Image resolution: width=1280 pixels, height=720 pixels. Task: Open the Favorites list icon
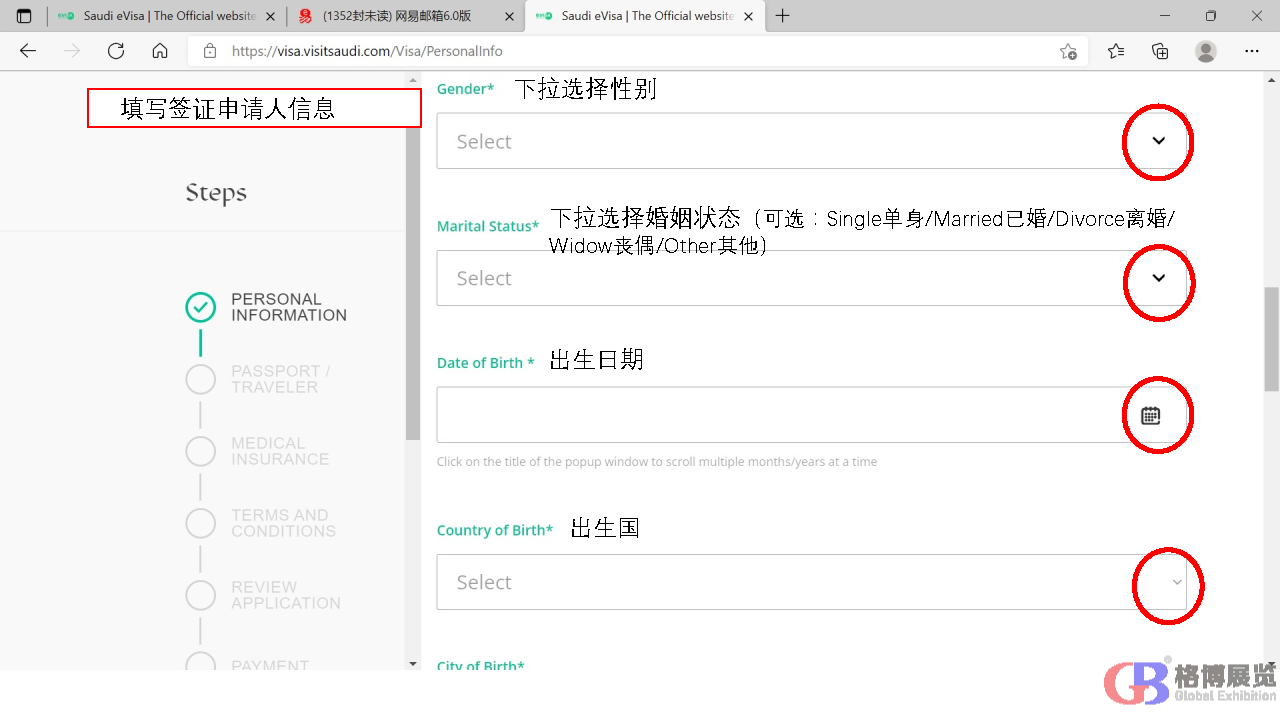pos(1116,51)
